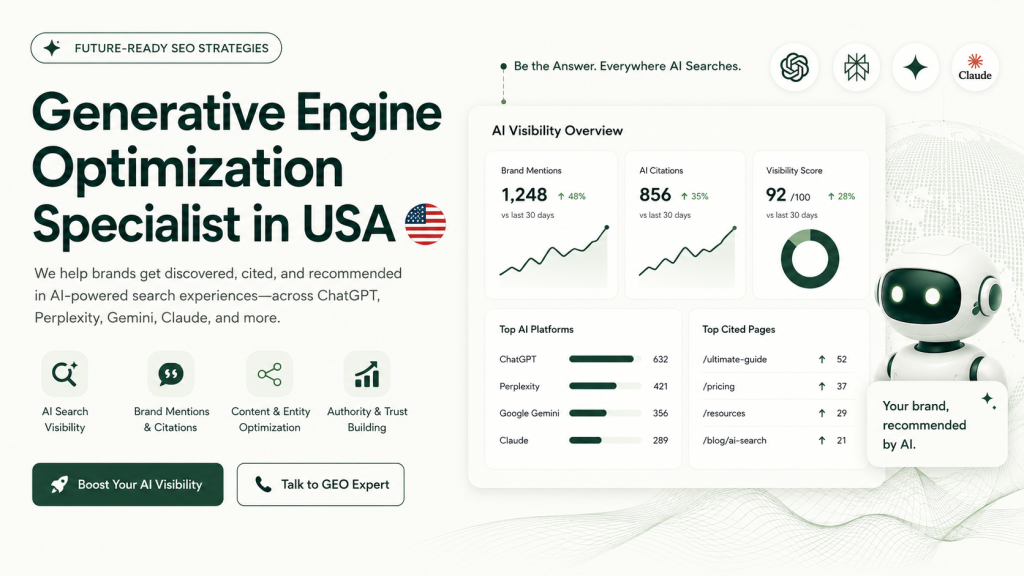The image size is (1024, 576).
Task: Click the up arrow beside /blog/ai-search
Action: 822,440
